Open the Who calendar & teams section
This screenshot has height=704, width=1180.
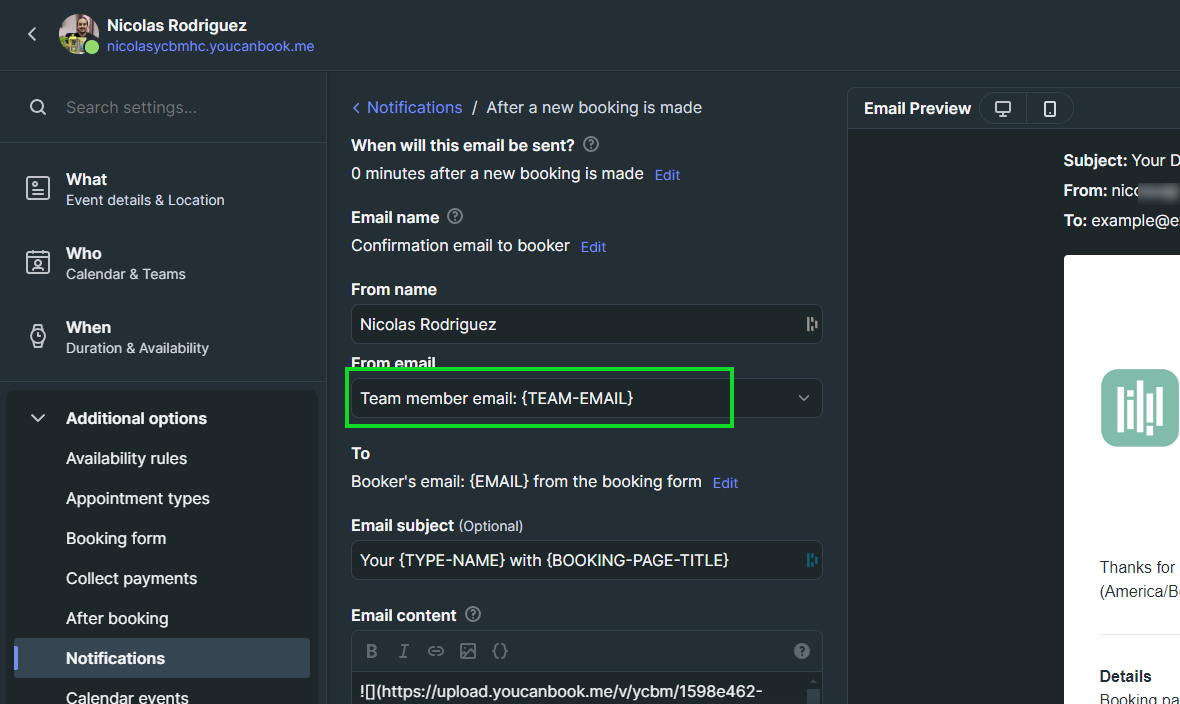point(163,263)
